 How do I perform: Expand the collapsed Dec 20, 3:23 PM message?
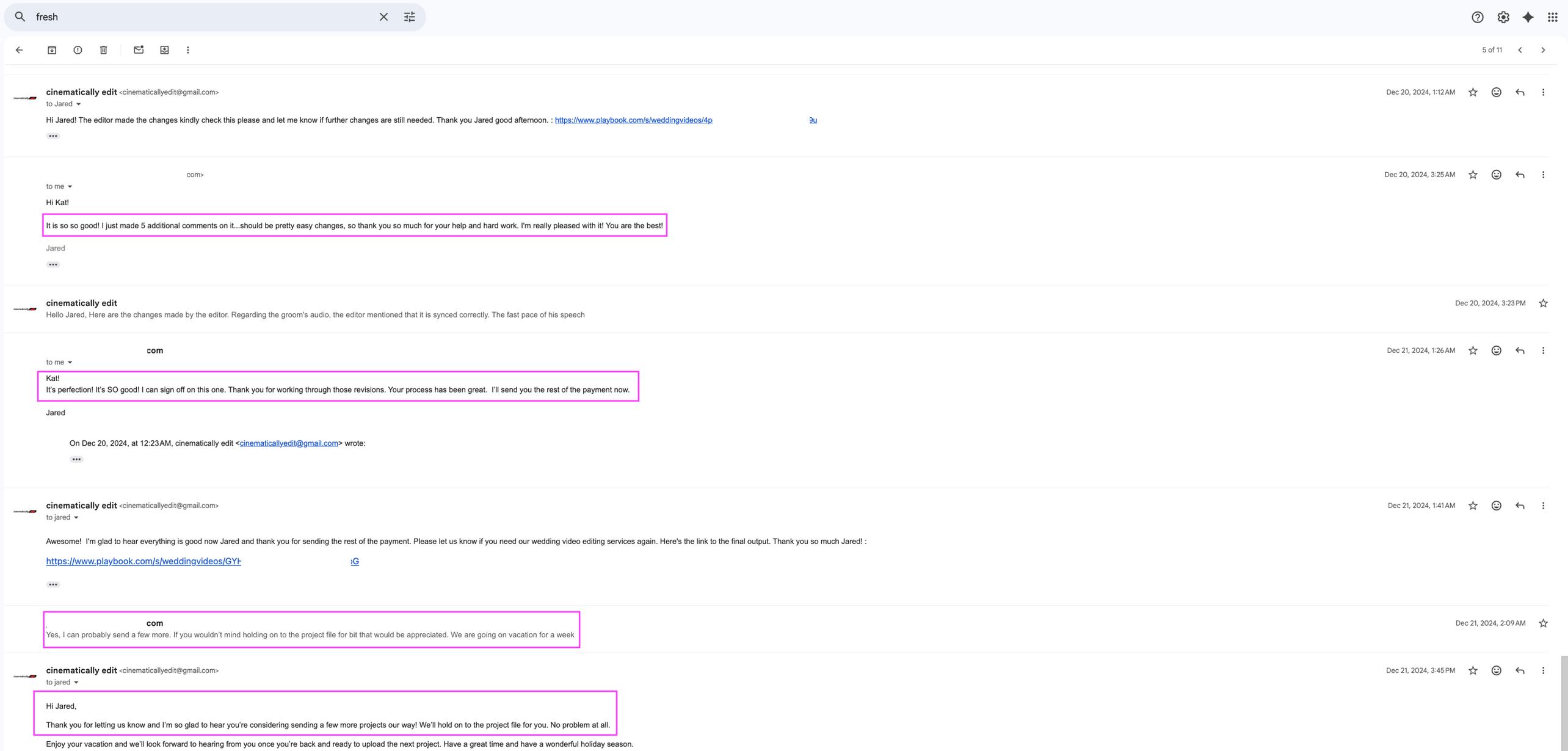315,314
